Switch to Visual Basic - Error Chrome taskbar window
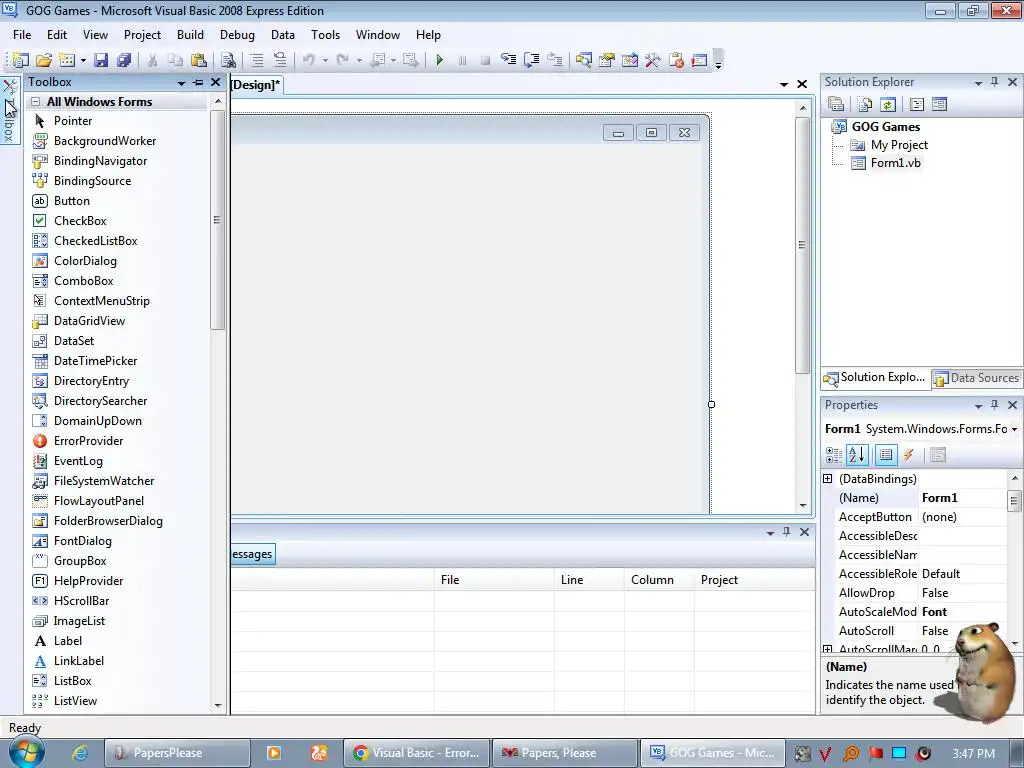 [x=417, y=753]
